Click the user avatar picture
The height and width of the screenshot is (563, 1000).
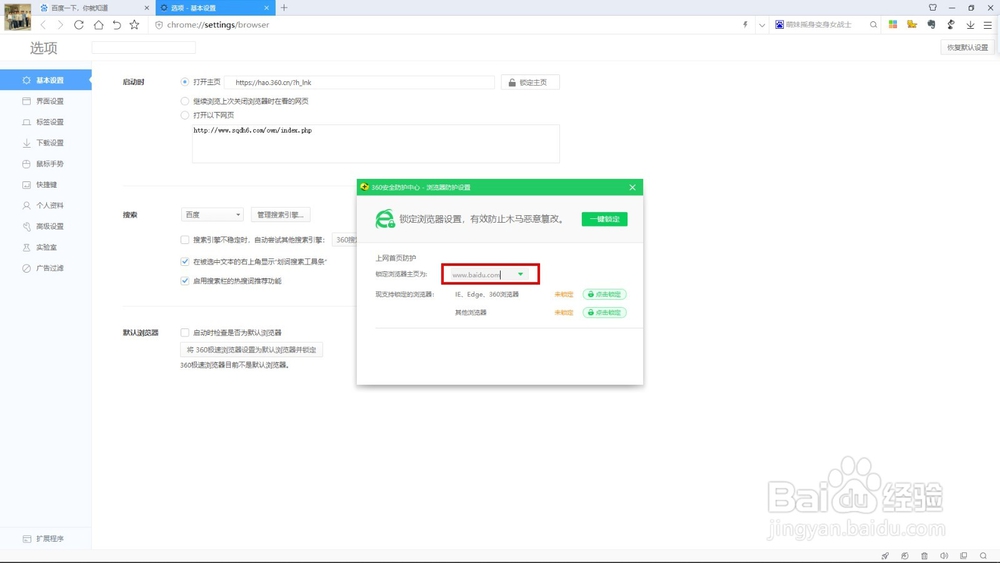[x=17, y=17]
